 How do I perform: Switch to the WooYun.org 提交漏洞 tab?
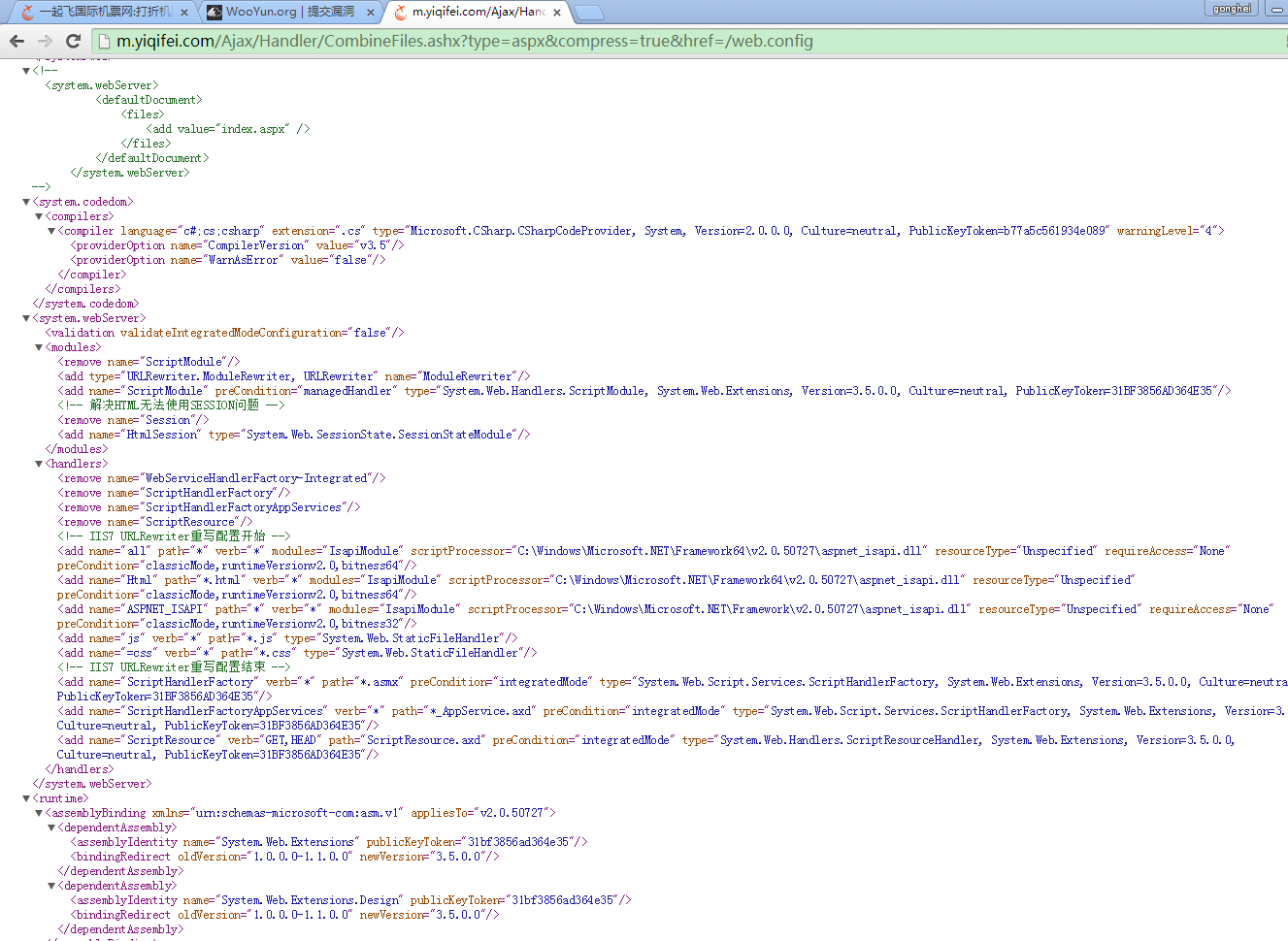pos(289,12)
